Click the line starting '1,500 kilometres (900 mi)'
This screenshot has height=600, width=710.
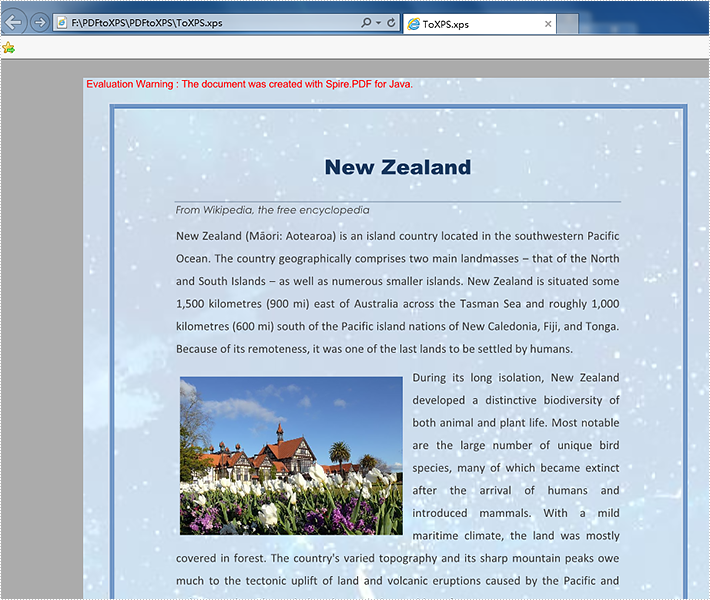tap(398, 304)
